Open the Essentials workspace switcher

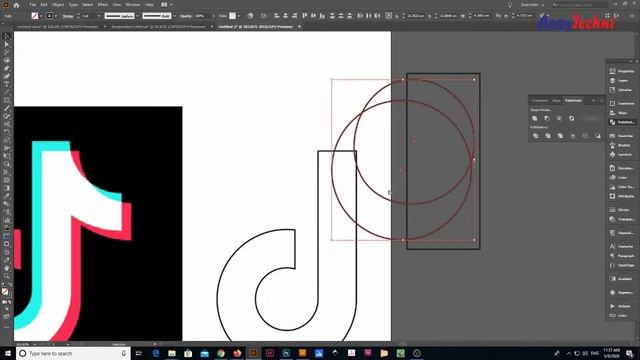(x=532, y=4)
